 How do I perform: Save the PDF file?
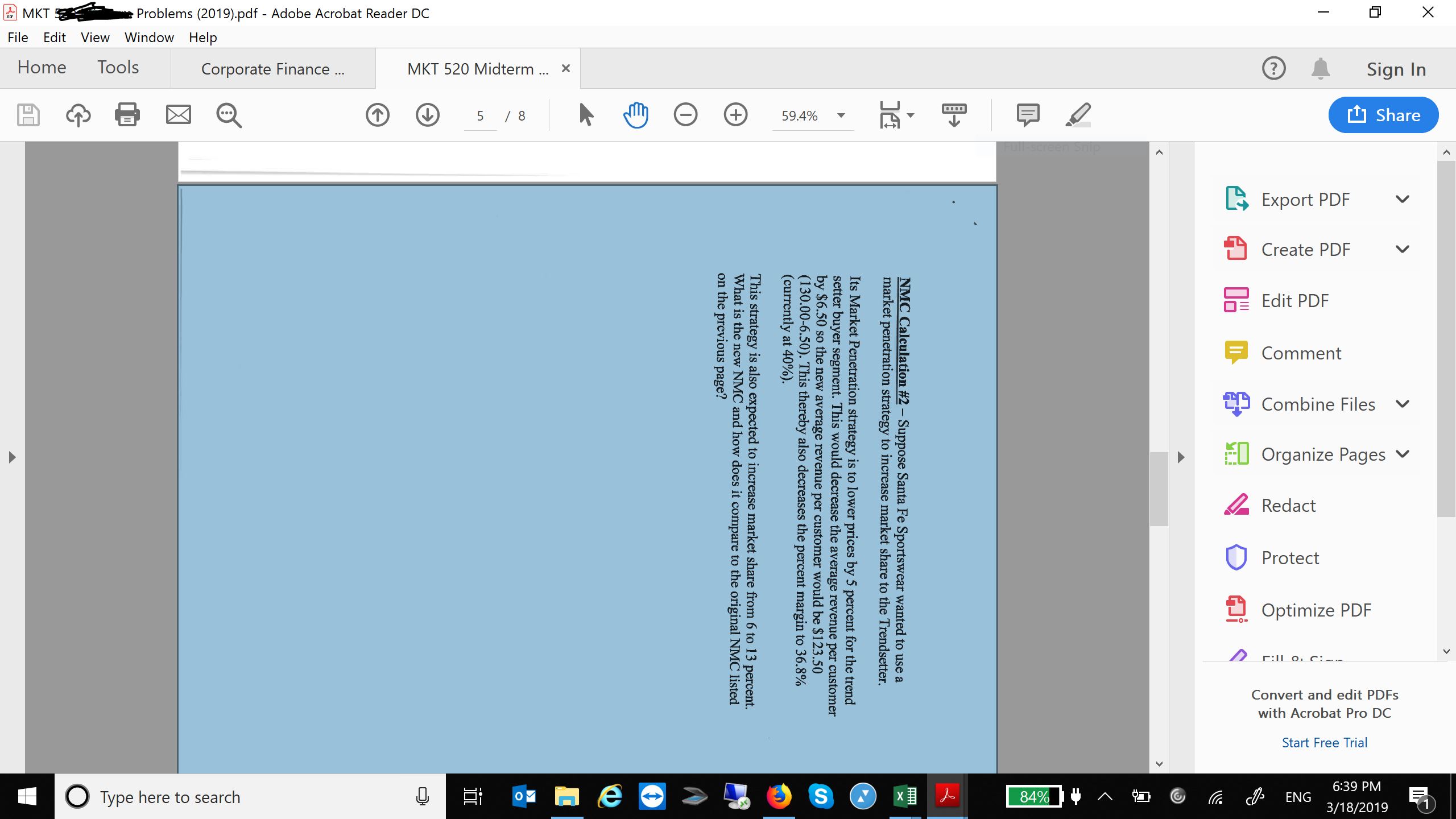27,115
